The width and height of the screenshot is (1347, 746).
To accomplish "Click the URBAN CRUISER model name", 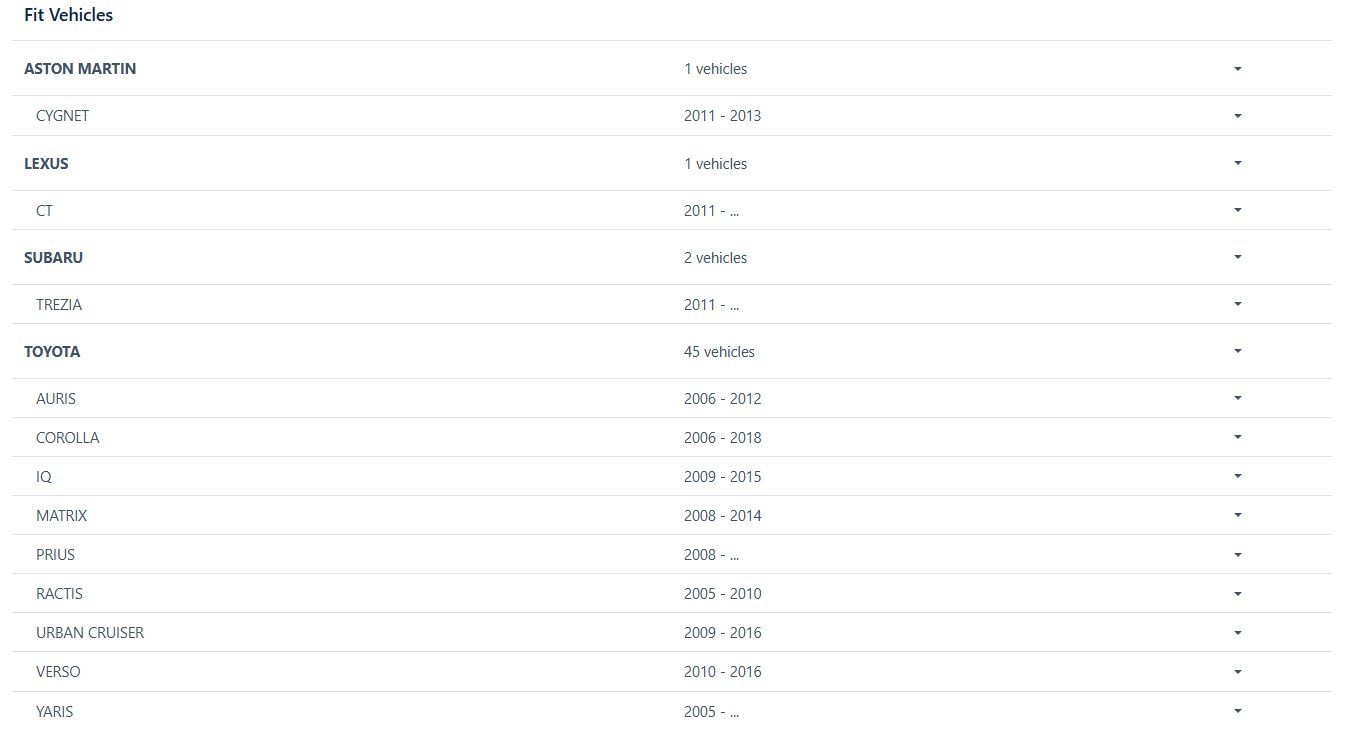I will (x=90, y=633).
